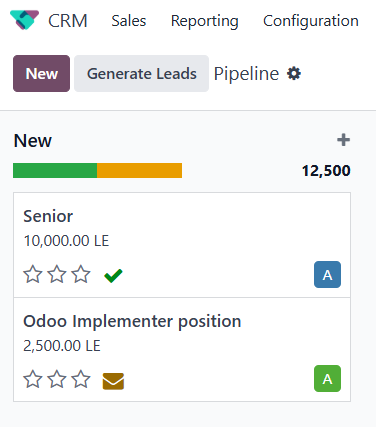Screen dimensions: 376x427
Task: Open the Sales menu
Action: coord(129,21)
